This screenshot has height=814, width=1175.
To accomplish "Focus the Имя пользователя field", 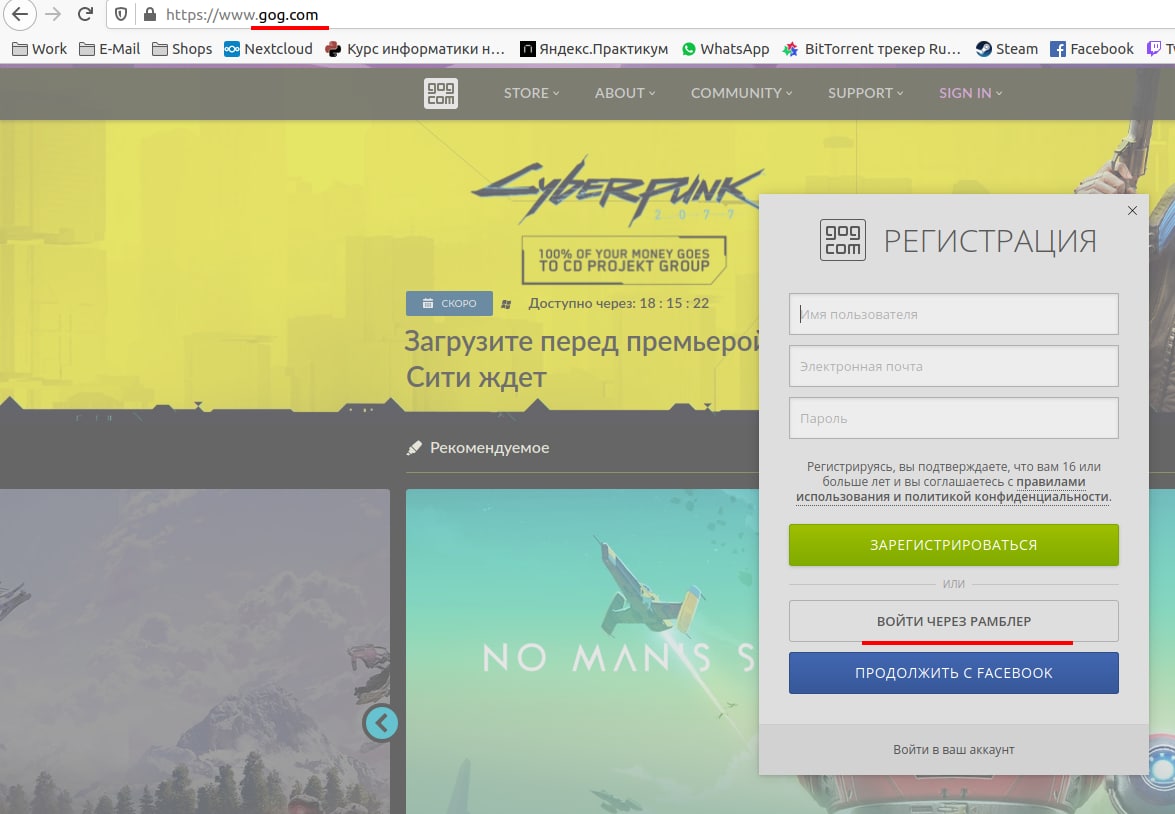I will (x=953, y=314).
